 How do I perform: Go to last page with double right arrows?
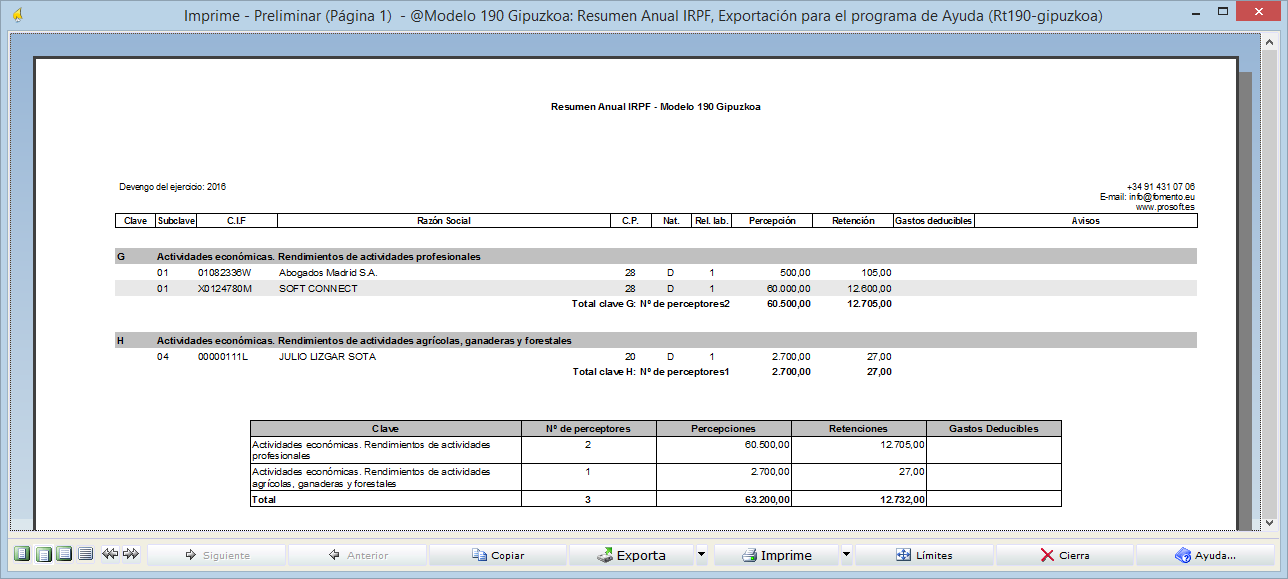click(x=131, y=554)
